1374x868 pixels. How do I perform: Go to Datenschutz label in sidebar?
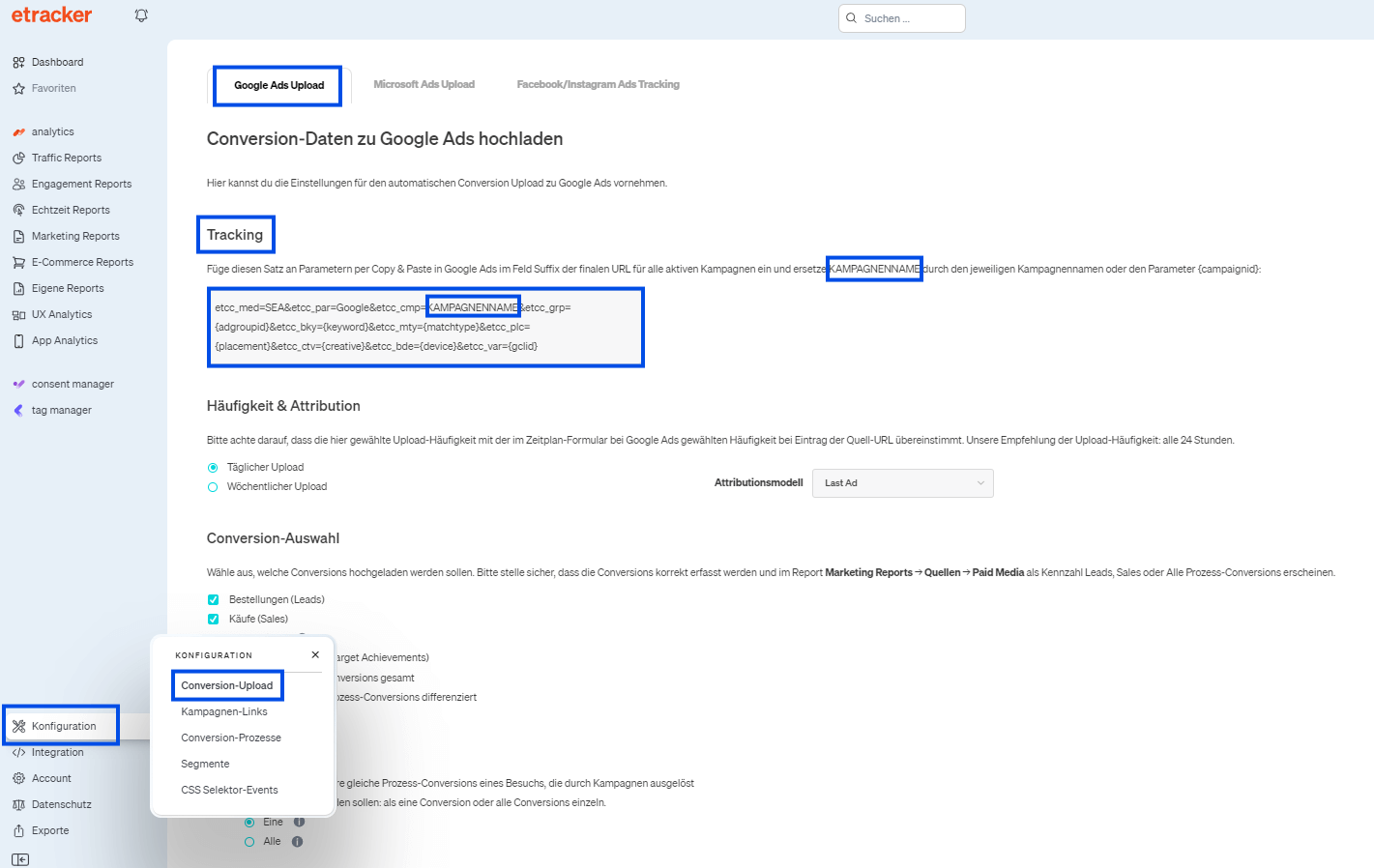pyautogui.click(x=62, y=804)
